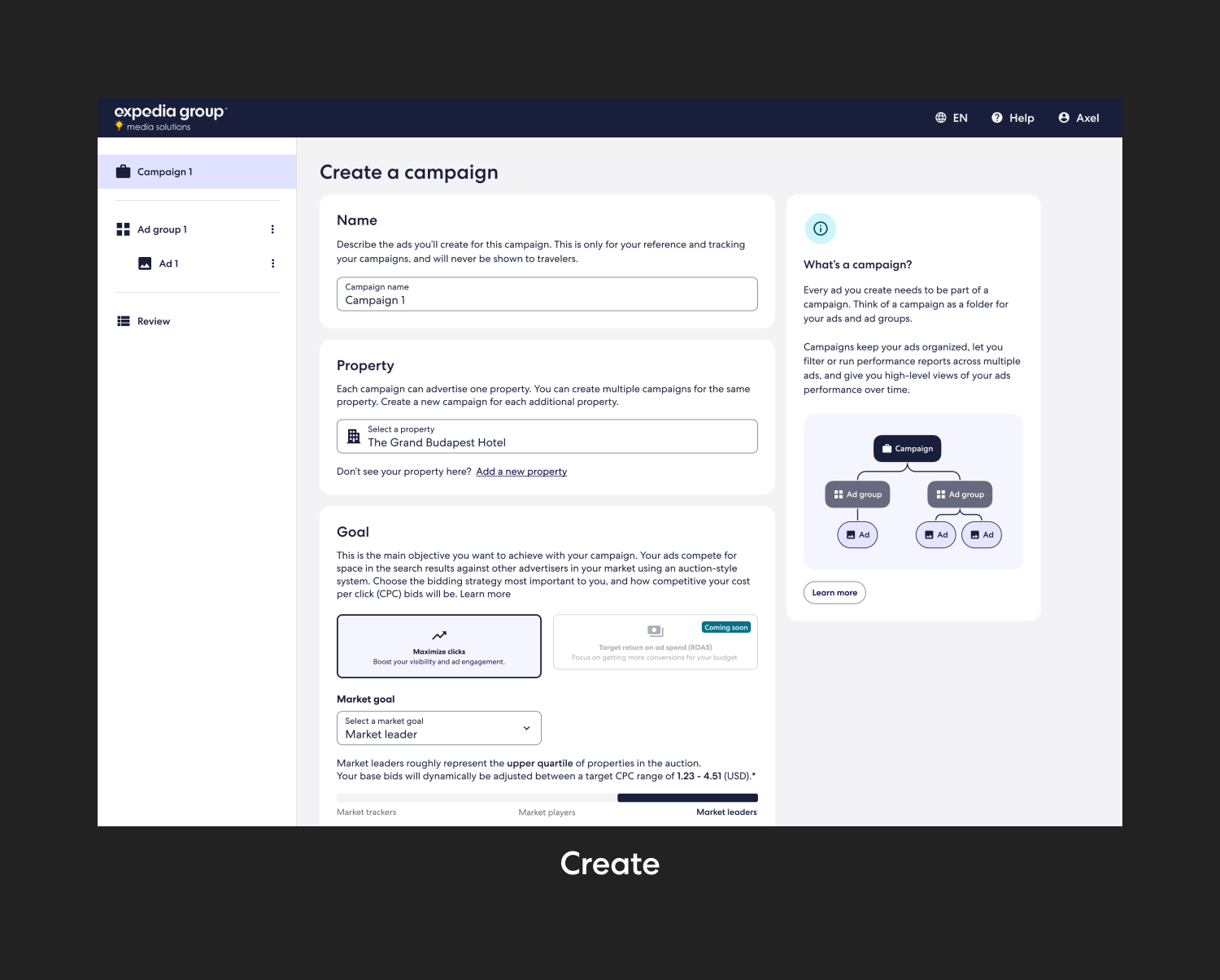This screenshot has height=980, width=1220.
Task: Click the info icon above What's a campaign
Action: pos(820,229)
